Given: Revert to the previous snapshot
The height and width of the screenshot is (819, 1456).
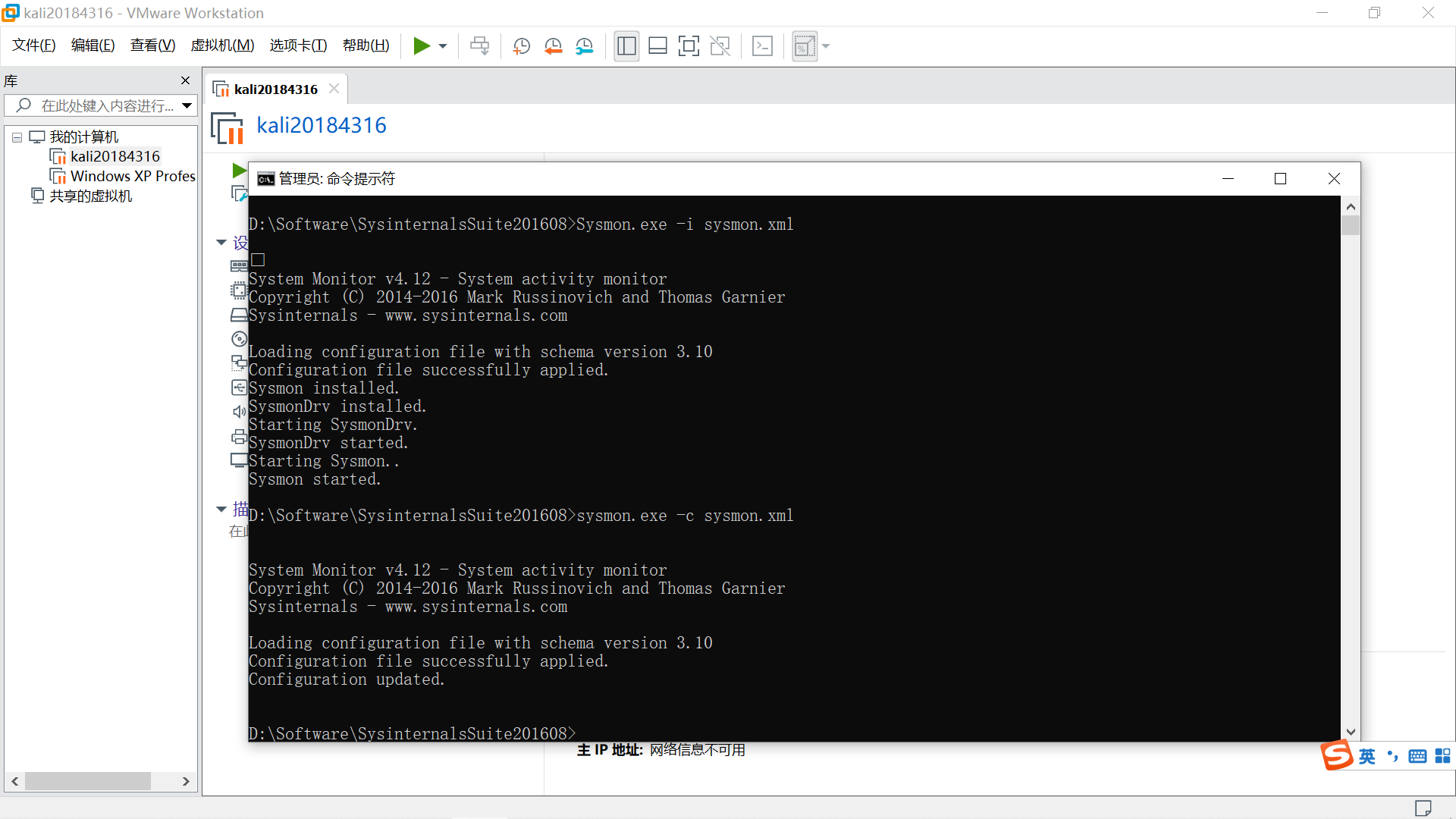Looking at the screenshot, I should click(x=553, y=46).
